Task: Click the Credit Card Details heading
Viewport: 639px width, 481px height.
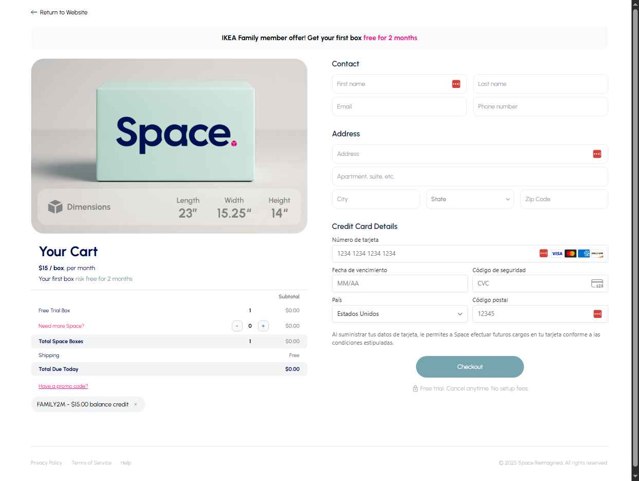Action: pyautogui.click(x=364, y=226)
